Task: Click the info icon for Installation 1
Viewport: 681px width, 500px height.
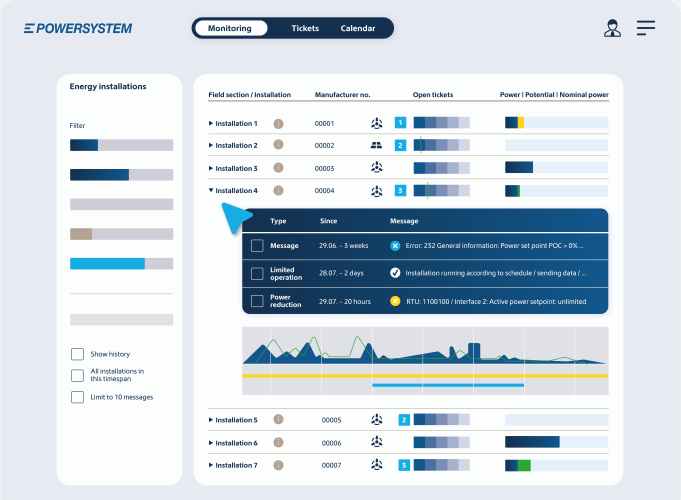Action: [x=278, y=124]
